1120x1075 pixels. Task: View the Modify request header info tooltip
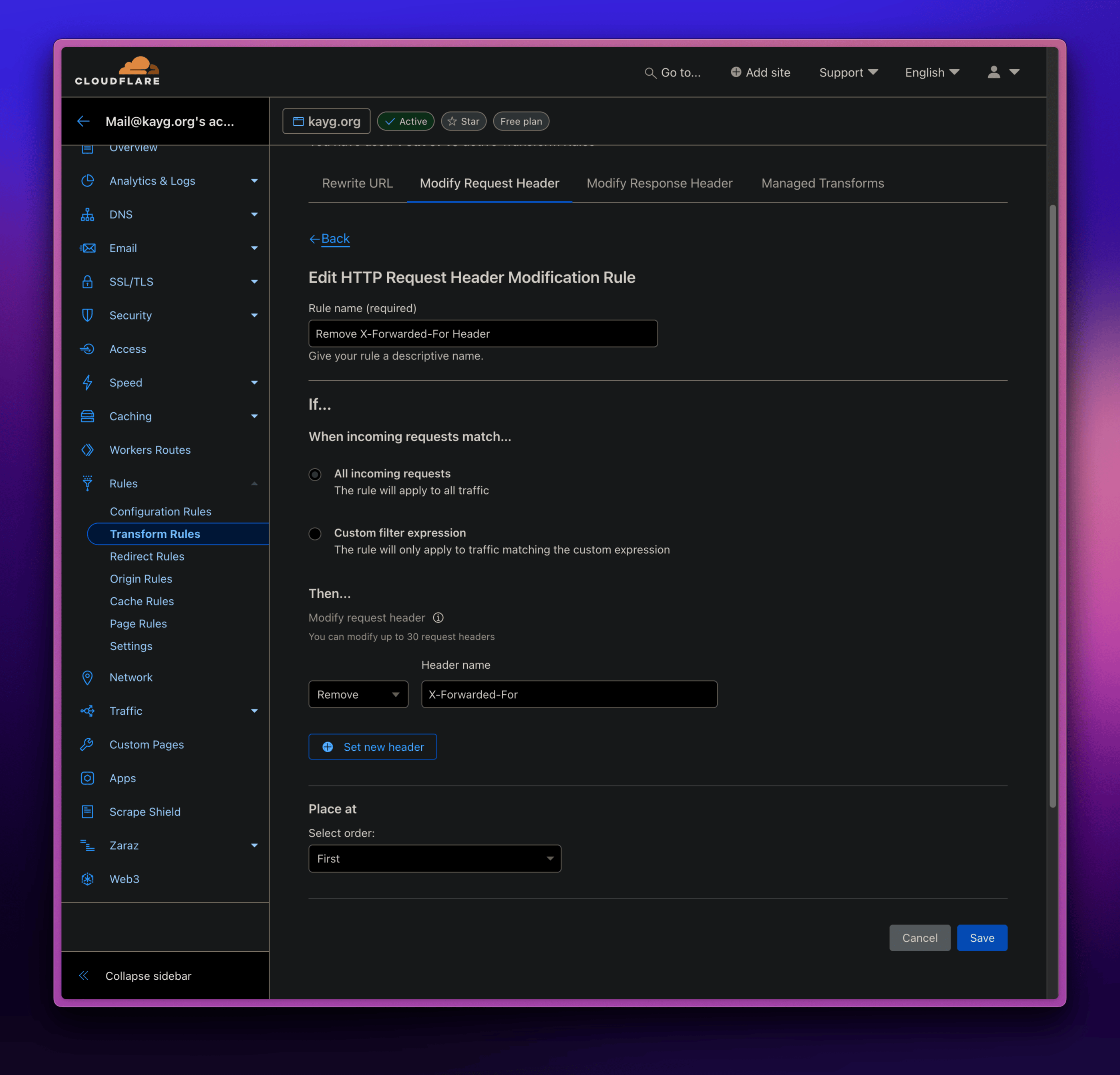click(438, 617)
